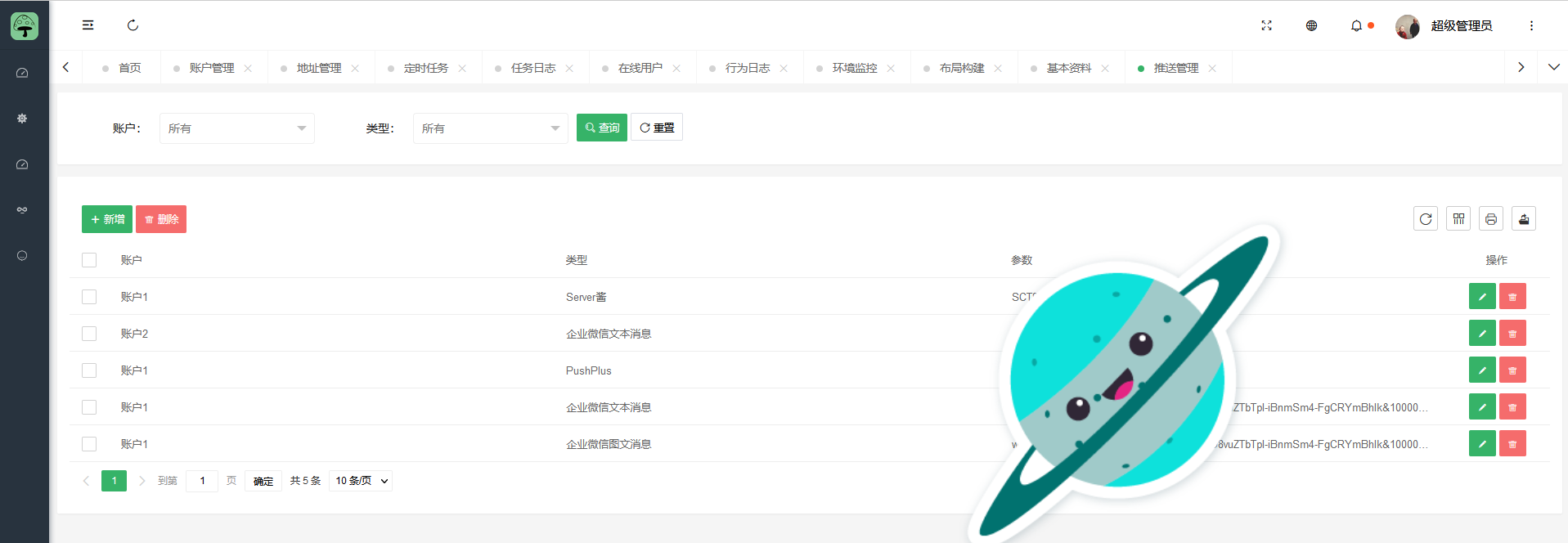
Task: Open the vertical more-options menu
Action: click(1531, 25)
